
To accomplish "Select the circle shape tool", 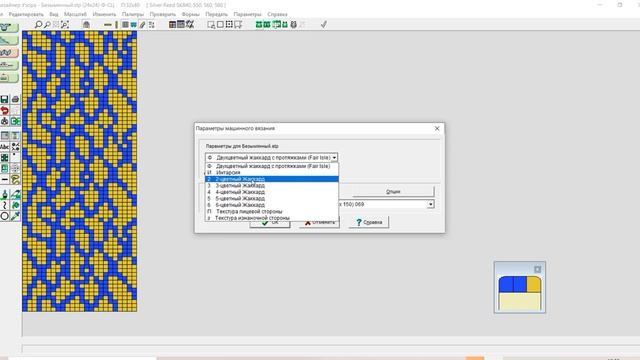I will (x=4, y=216).
